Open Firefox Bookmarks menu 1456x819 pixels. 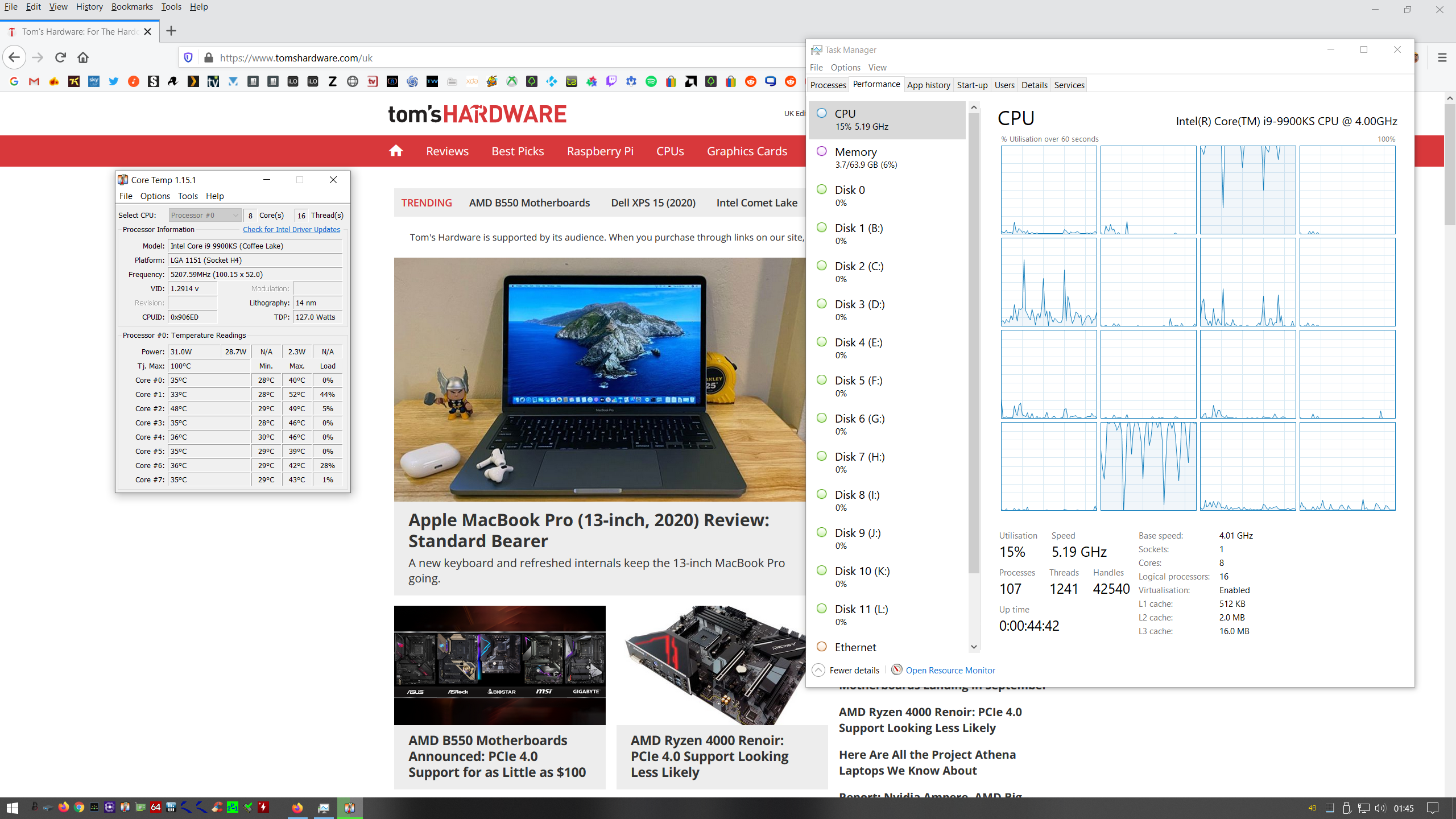[132, 7]
